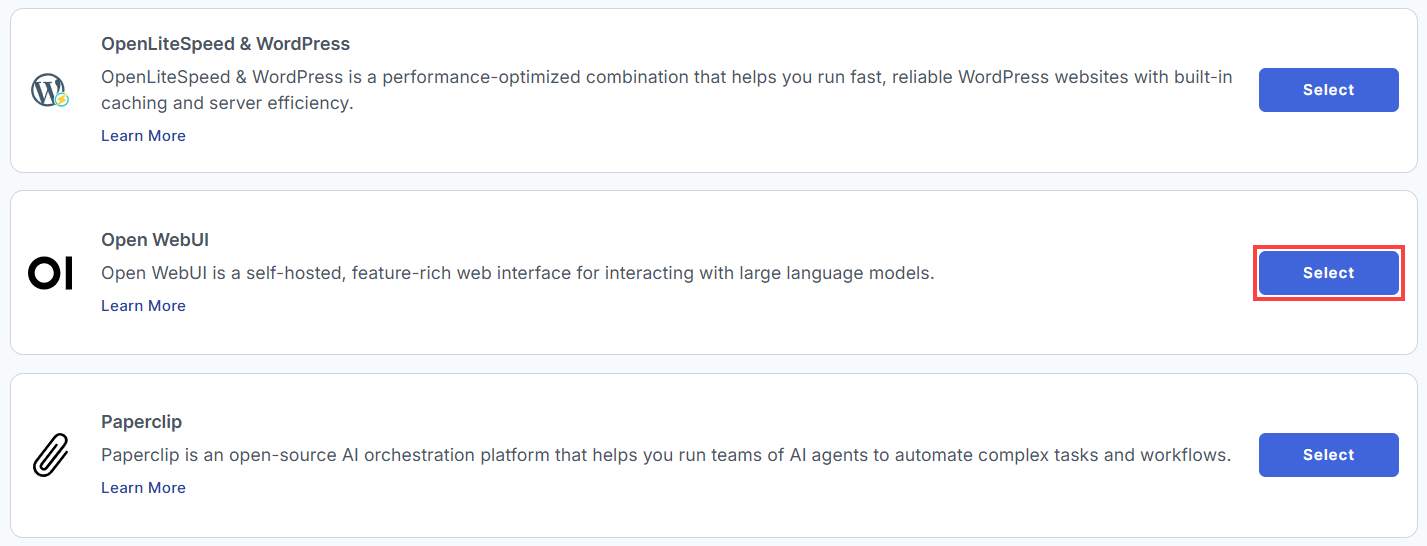Open Learn More for Open WebUI
This screenshot has height=546, width=1427.
[143, 306]
